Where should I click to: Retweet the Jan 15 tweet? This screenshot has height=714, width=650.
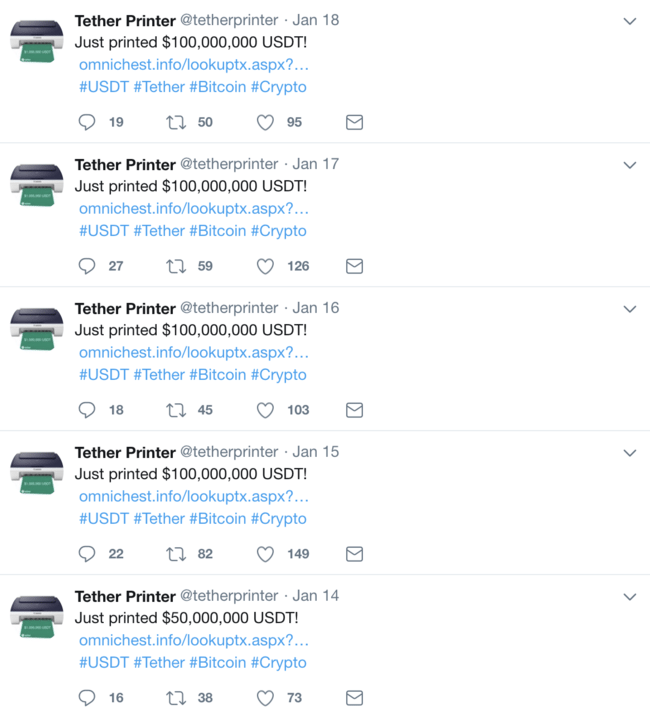coord(176,554)
